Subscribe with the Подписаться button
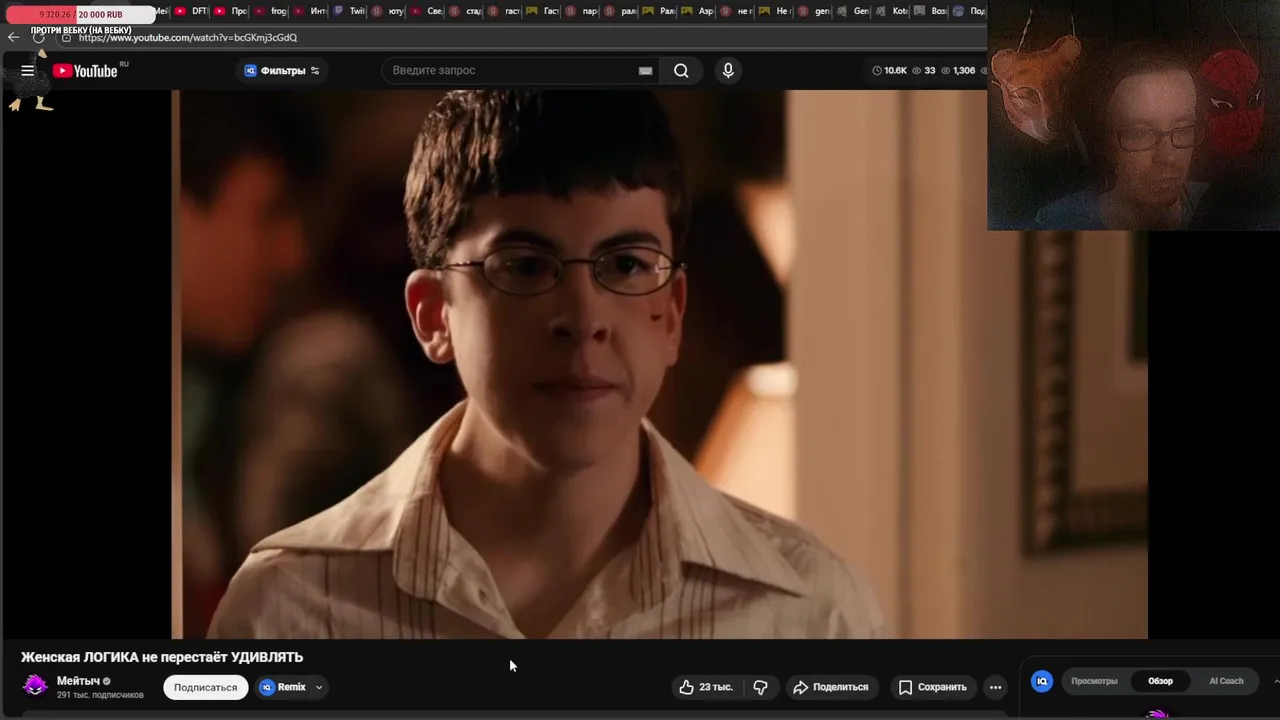 (x=205, y=687)
